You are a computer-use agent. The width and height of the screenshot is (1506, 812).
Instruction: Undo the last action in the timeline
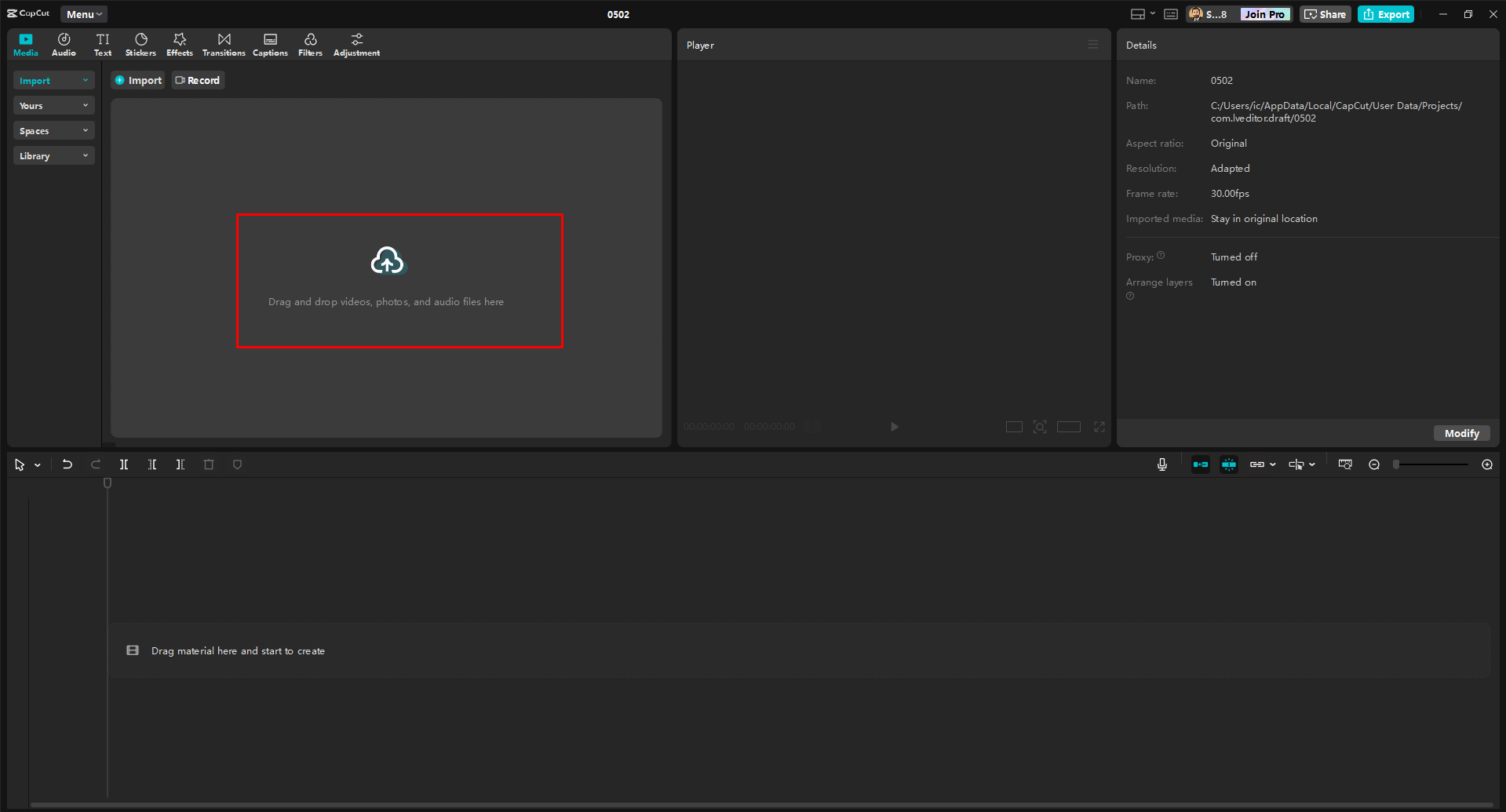coord(67,464)
